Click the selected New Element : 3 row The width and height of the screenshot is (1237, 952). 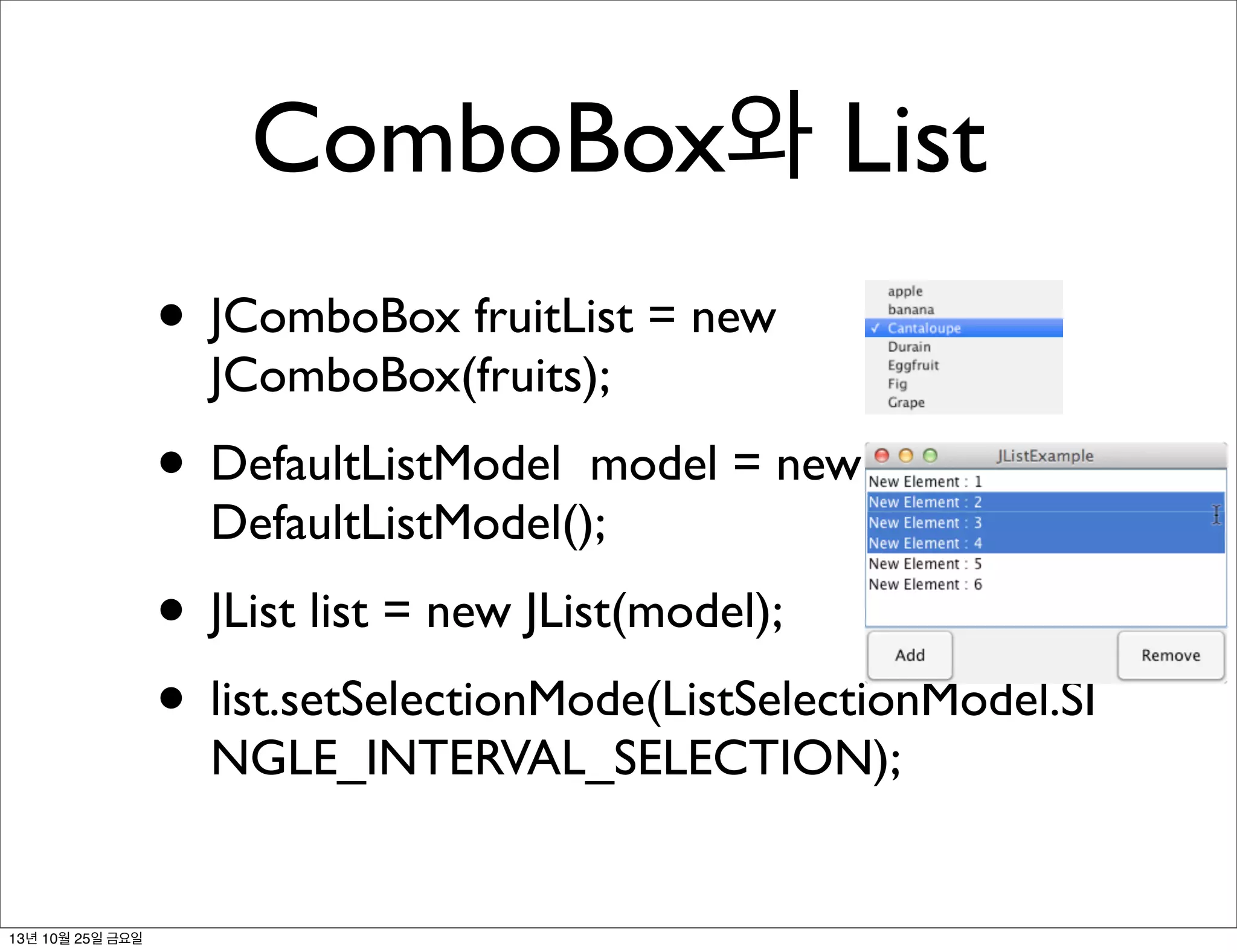(1046, 523)
